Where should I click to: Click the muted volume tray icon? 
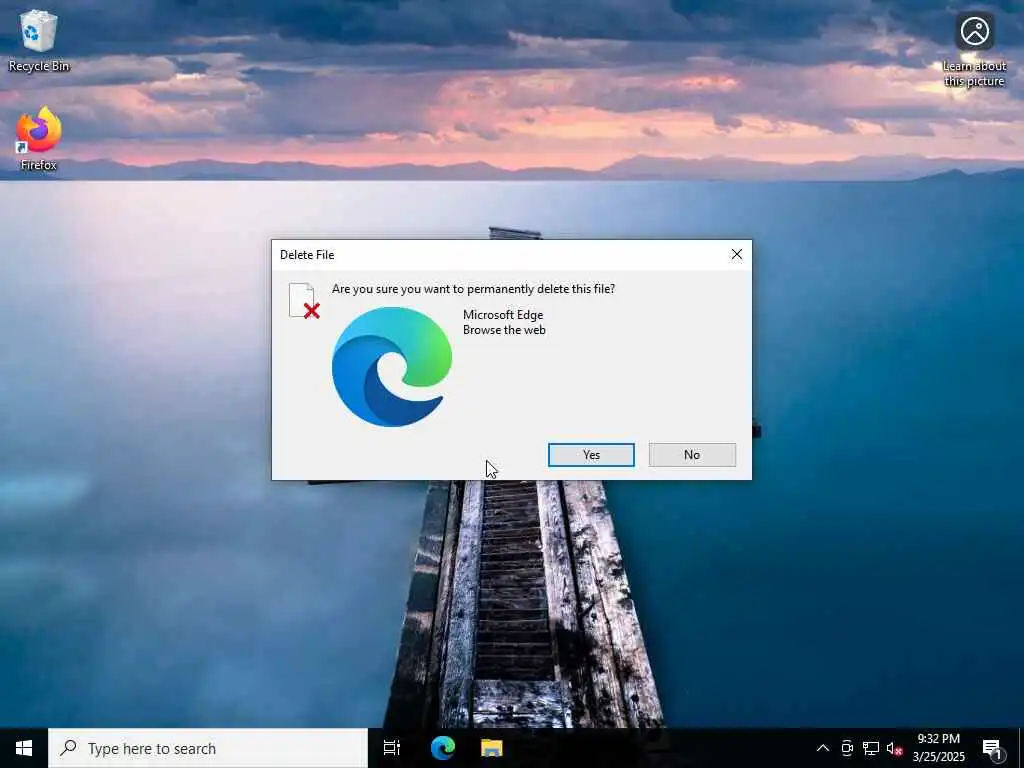894,748
